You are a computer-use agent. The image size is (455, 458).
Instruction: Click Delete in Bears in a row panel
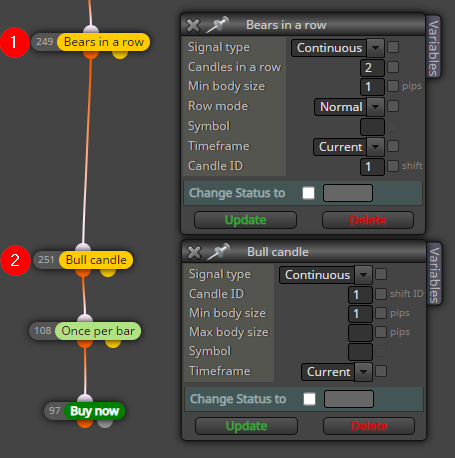[x=368, y=220]
